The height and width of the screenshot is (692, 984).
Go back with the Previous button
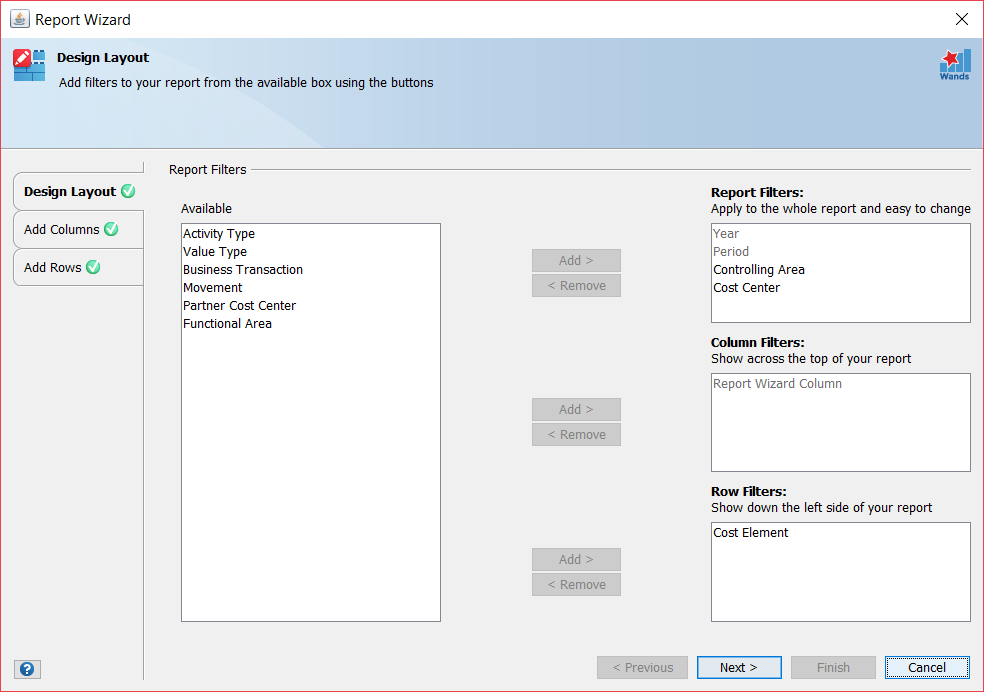click(642, 667)
